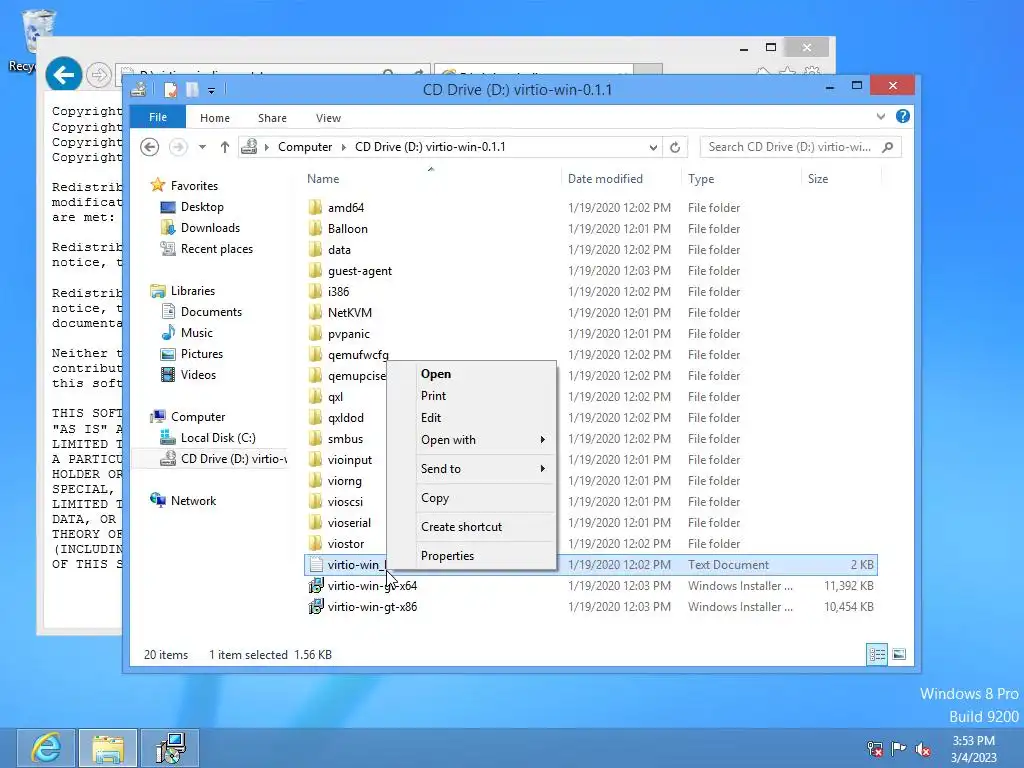Image resolution: width=1024 pixels, height=768 pixels.
Task: Click the Explorer back arrow button
Action: coord(150,147)
